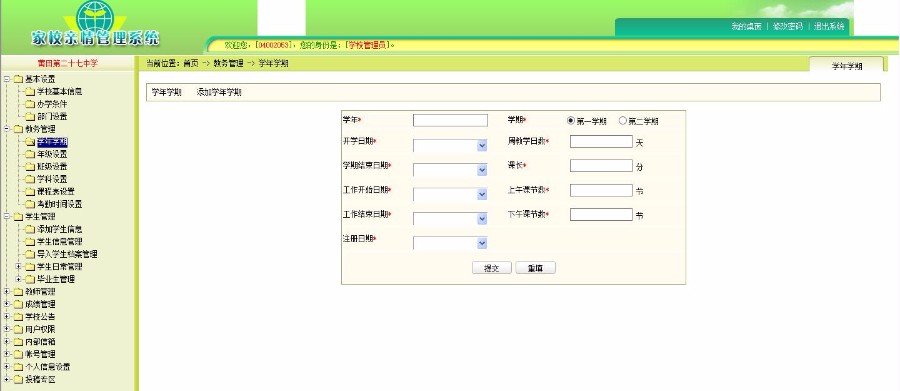The height and width of the screenshot is (391, 900).
Task: Click 退出系统 to log out
Action: point(829,26)
